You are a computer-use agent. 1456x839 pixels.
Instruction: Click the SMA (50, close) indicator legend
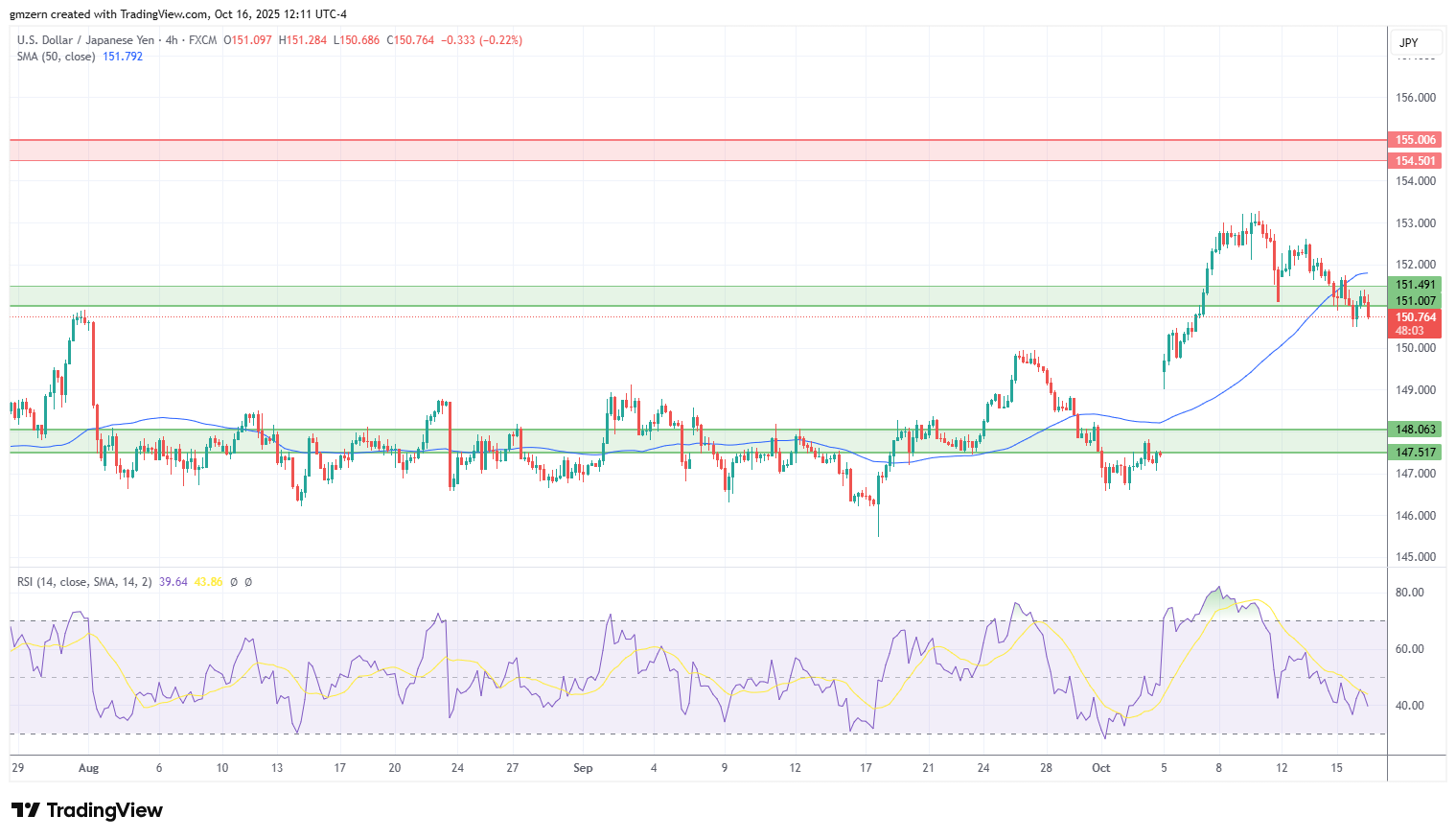56,57
